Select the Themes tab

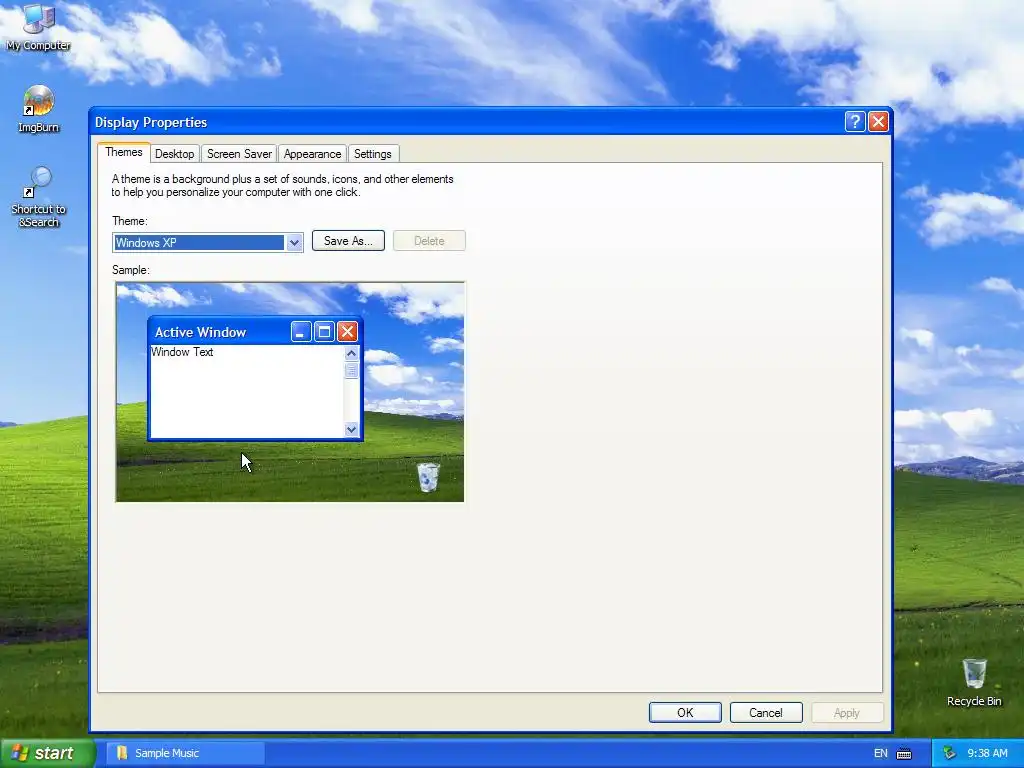pos(123,152)
